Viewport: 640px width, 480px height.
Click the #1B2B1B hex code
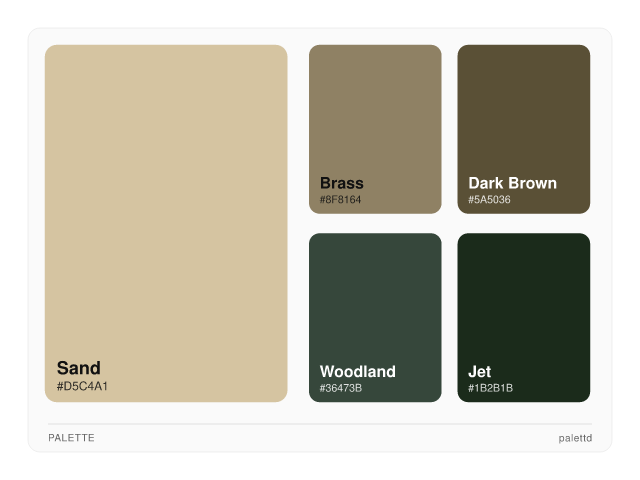(x=490, y=388)
